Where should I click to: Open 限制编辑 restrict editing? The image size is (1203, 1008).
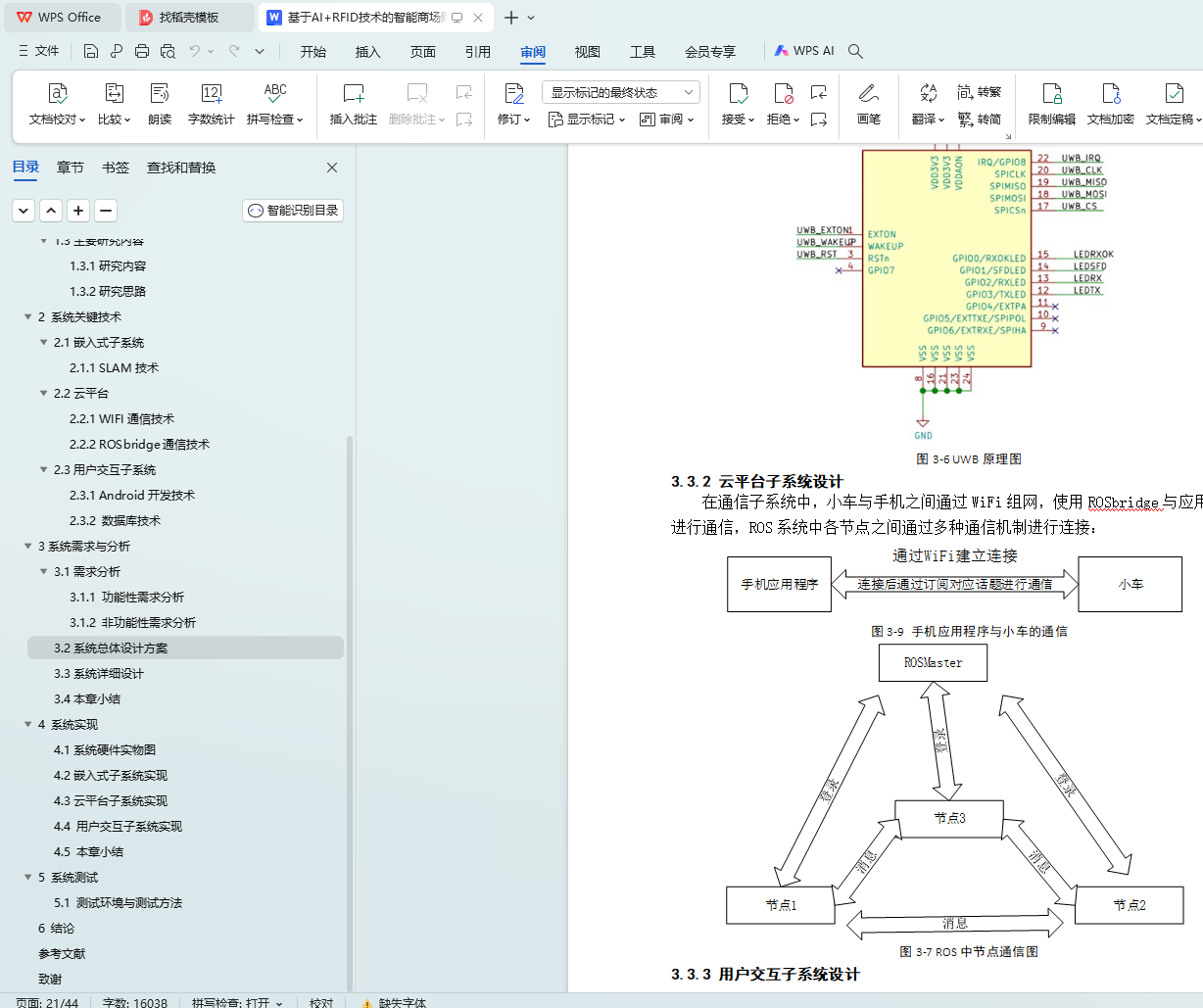(1052, 104)
